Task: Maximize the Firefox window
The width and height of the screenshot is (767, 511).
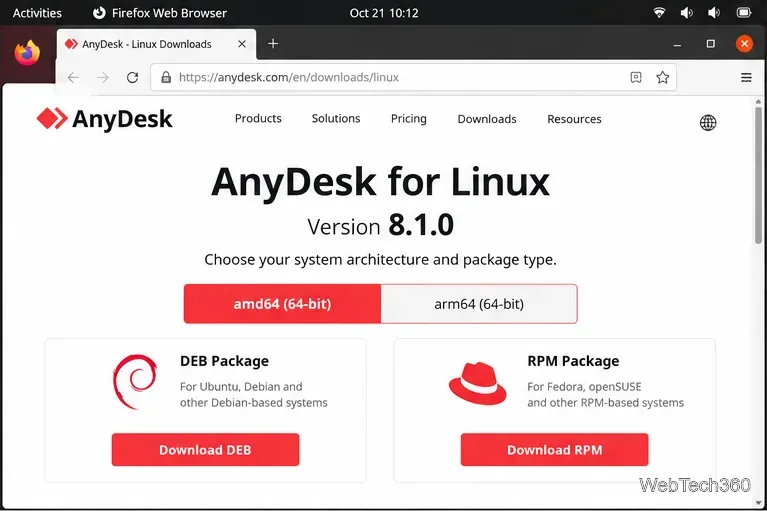Action: click(x=711, y=44)
